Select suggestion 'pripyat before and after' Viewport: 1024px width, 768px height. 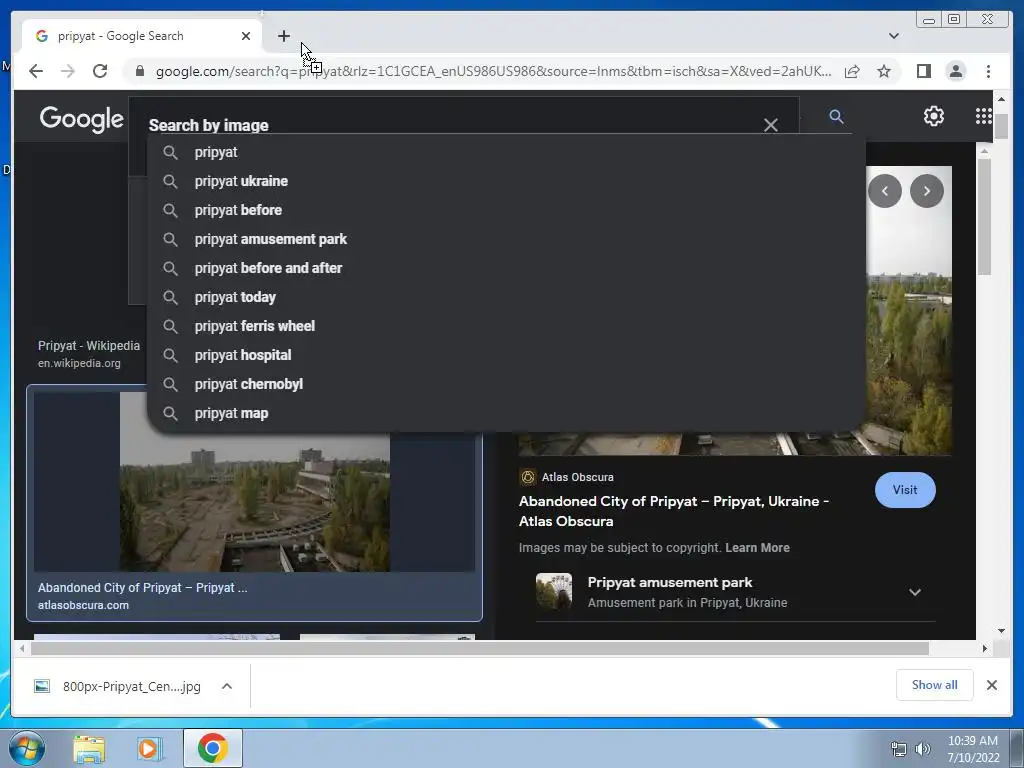[506, 268]
